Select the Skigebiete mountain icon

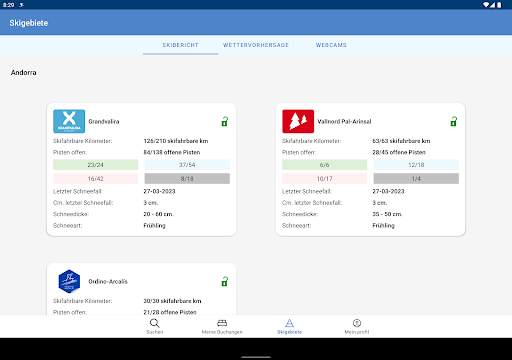(289, 323)
